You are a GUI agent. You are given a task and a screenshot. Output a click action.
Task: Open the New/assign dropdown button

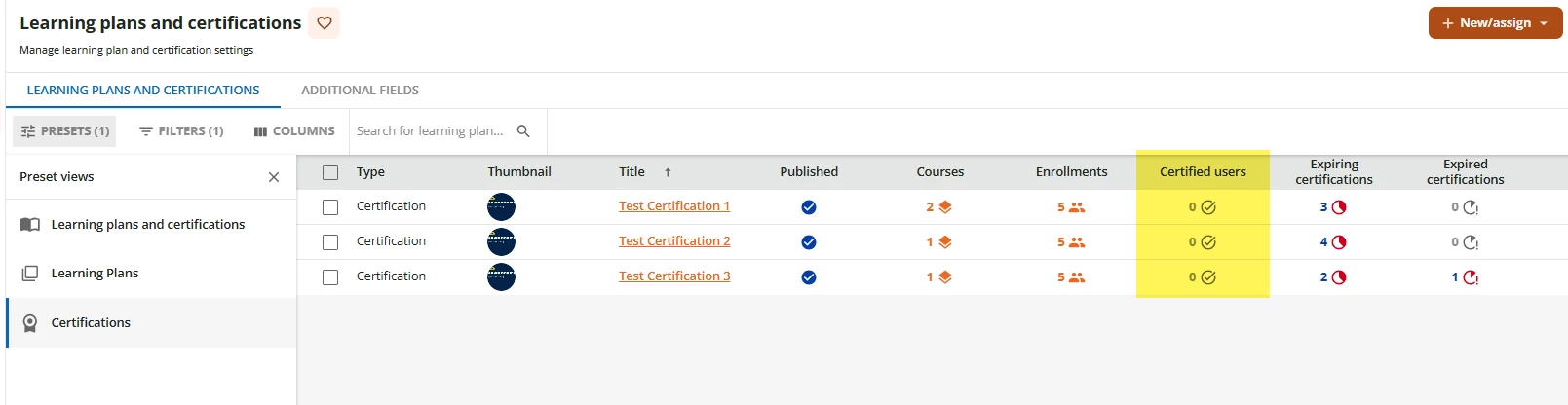(1495, 22)
